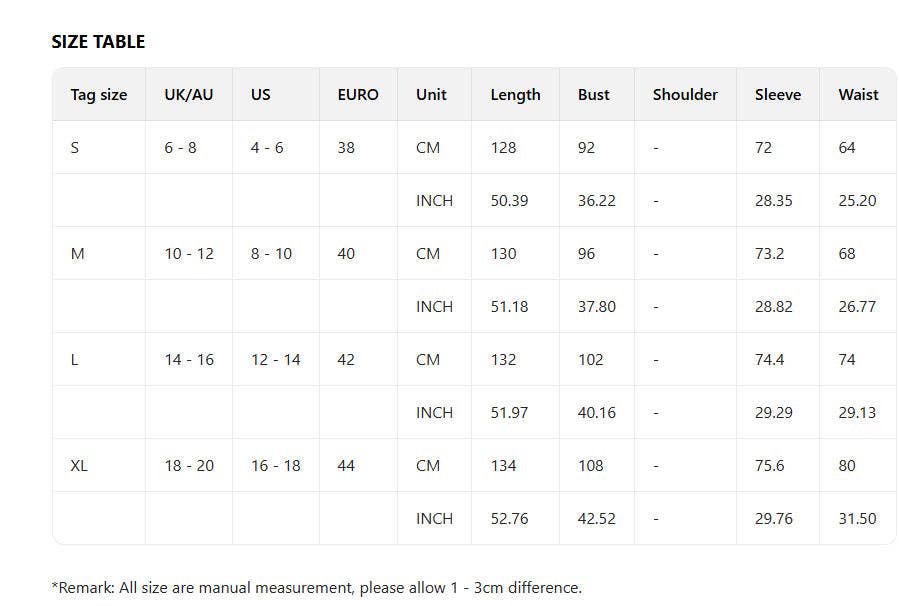Select the UK/AU column header
The height and width of the screenshot is (606, 899).
[189, 95]
